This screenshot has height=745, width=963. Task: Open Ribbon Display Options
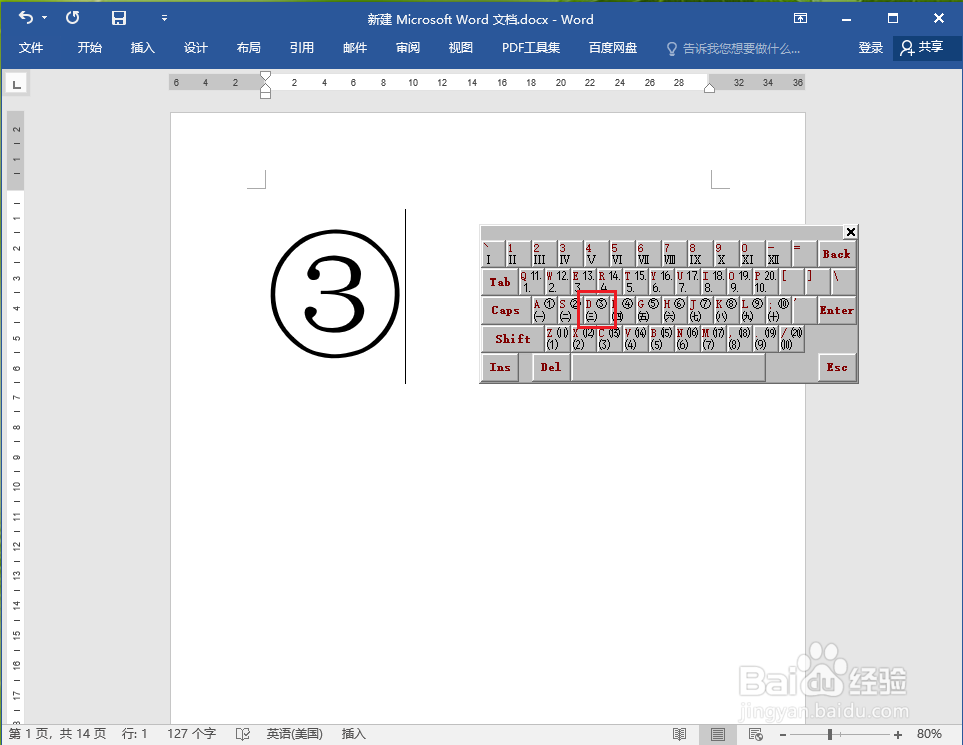[800, 18]
